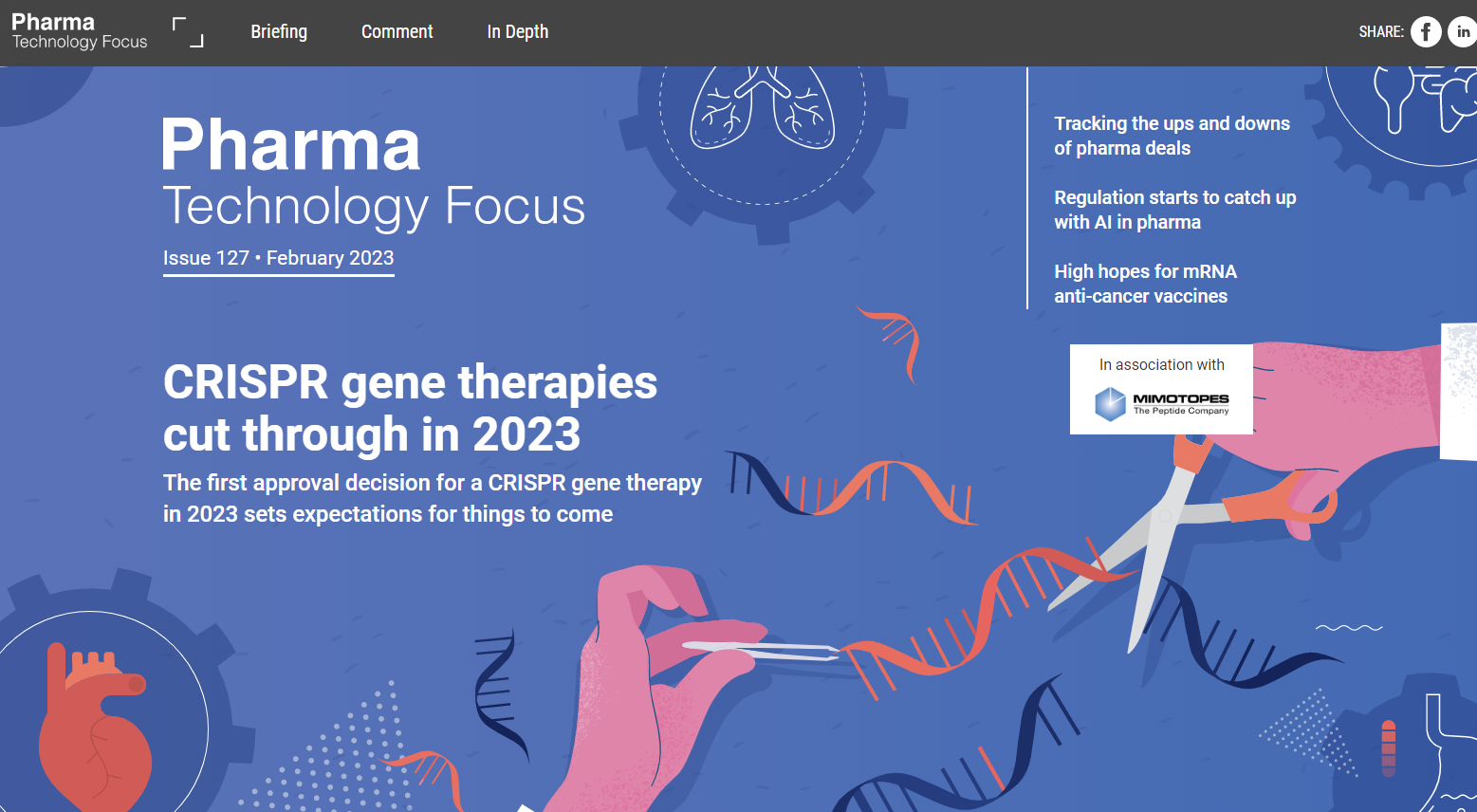Click the "In association with" sponsor box
The width and height of the screenshot is (1477, 812).
tap(1161, 389)
